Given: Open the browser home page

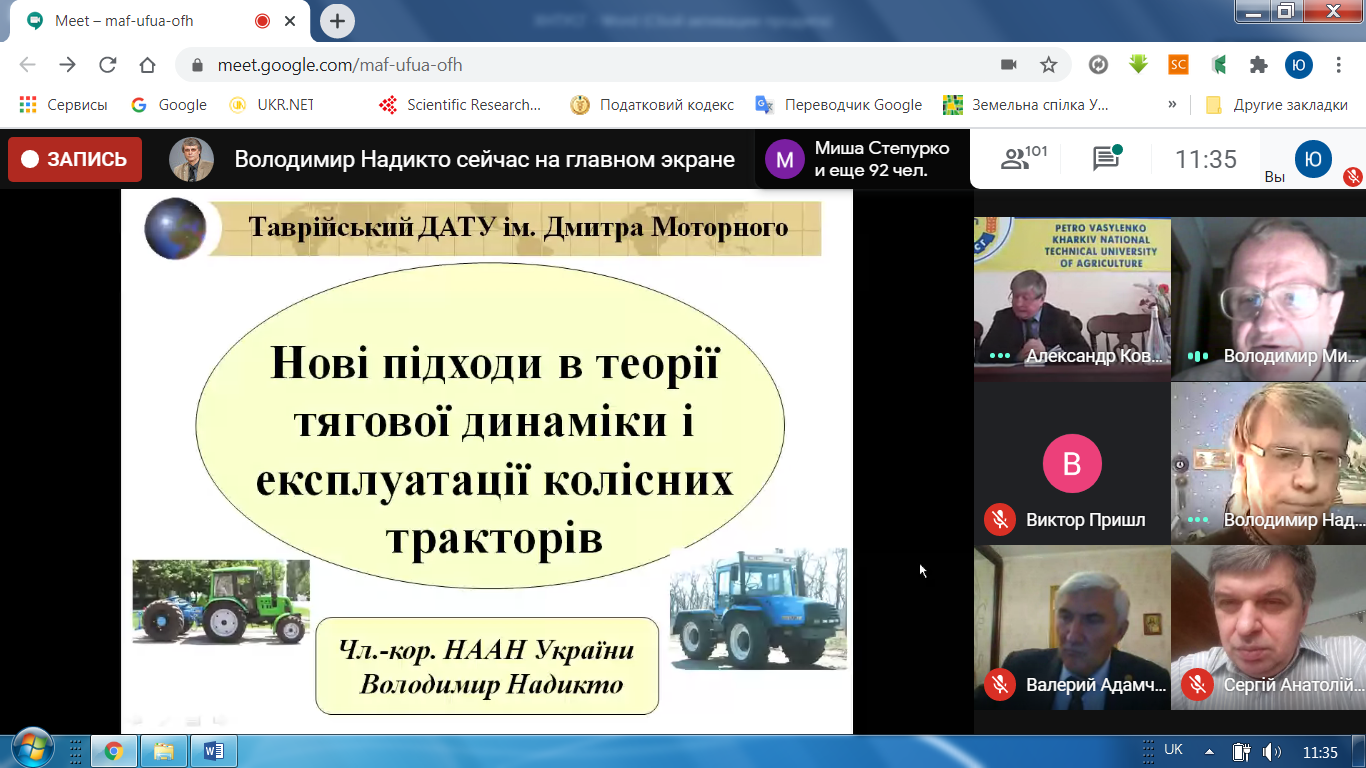Looking at the screenshot, I should (x=147, y=65).
